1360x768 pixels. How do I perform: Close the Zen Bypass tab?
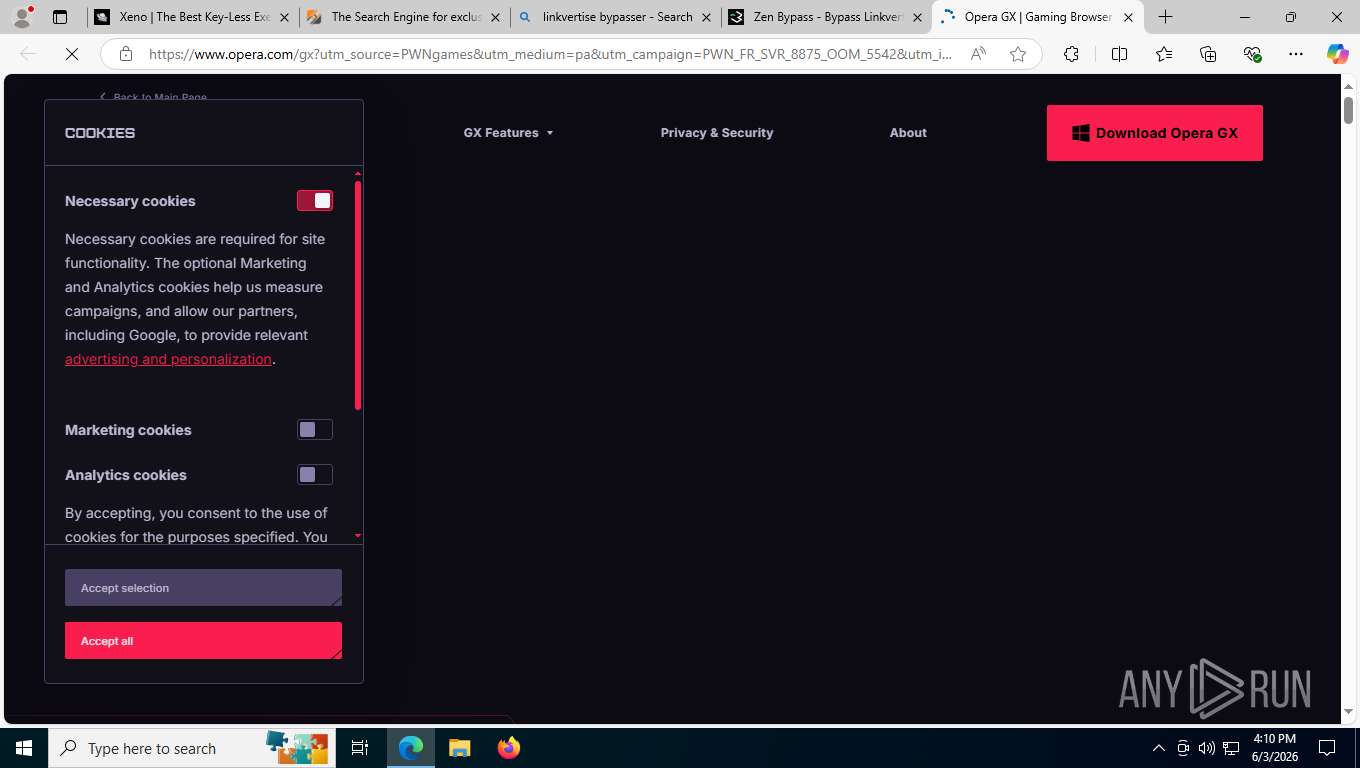click(x=917, y=17)
